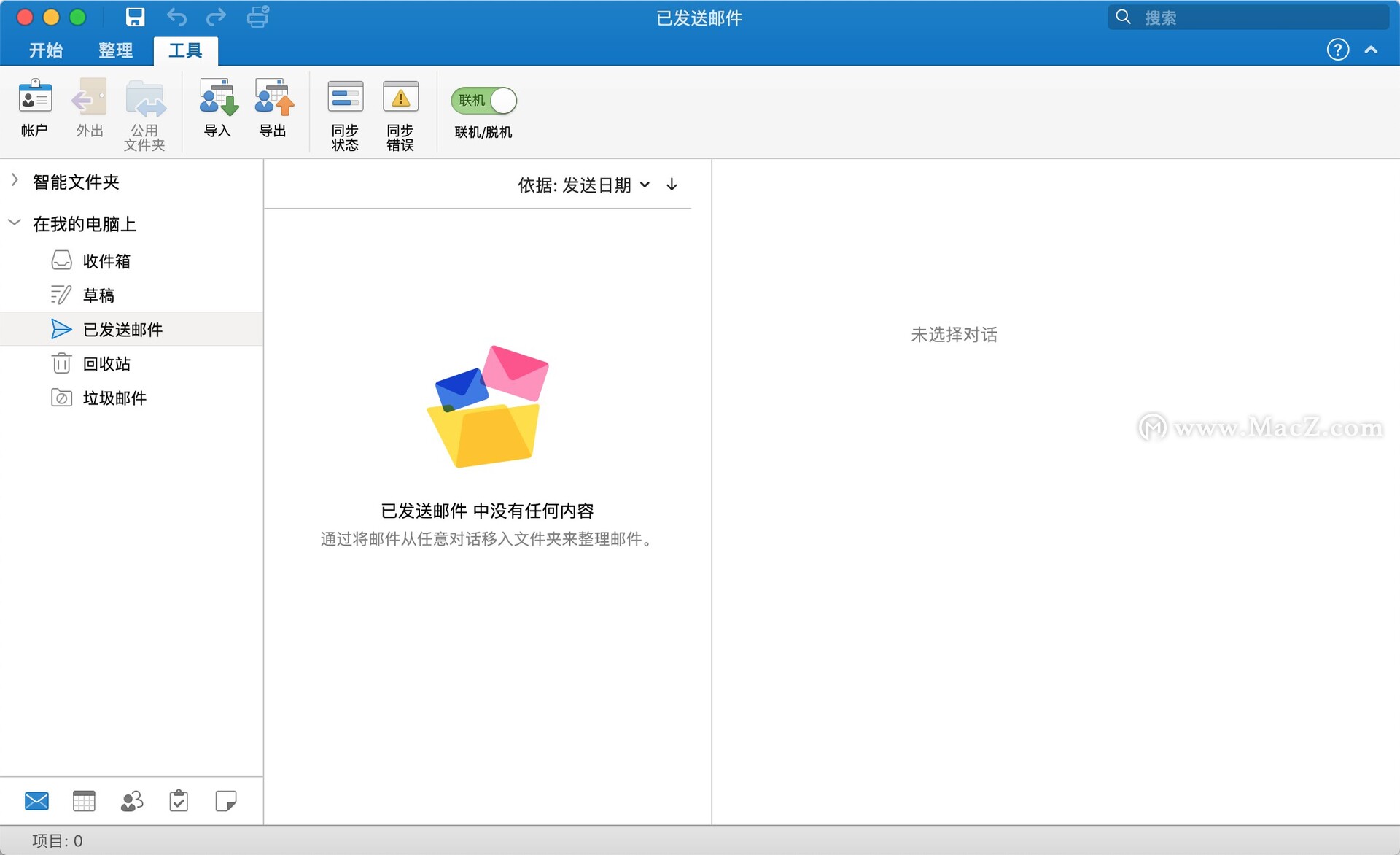1400x855 pixels.
Task: Switch to the 开始 tab
Action: coord(46,50)
